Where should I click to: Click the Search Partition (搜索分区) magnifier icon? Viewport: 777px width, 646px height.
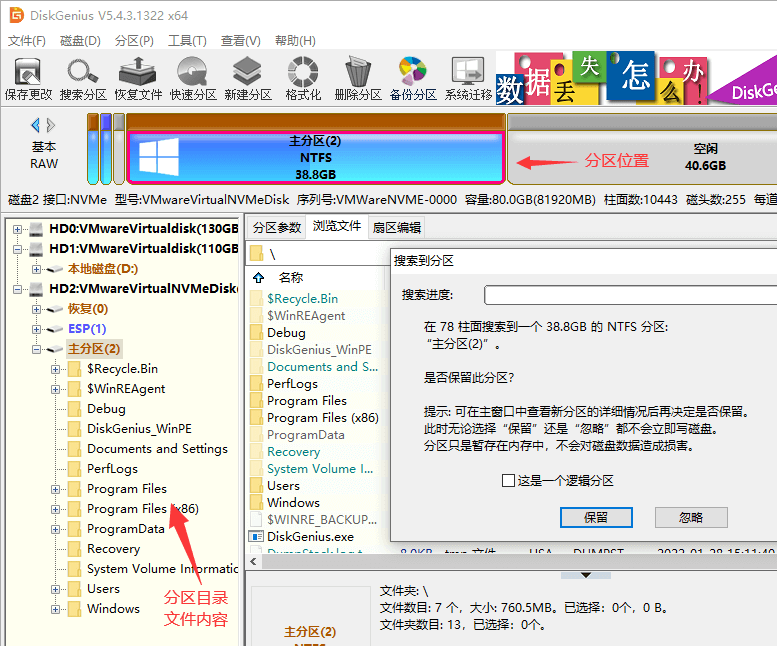pyautogui.click(x=82, y=78)
